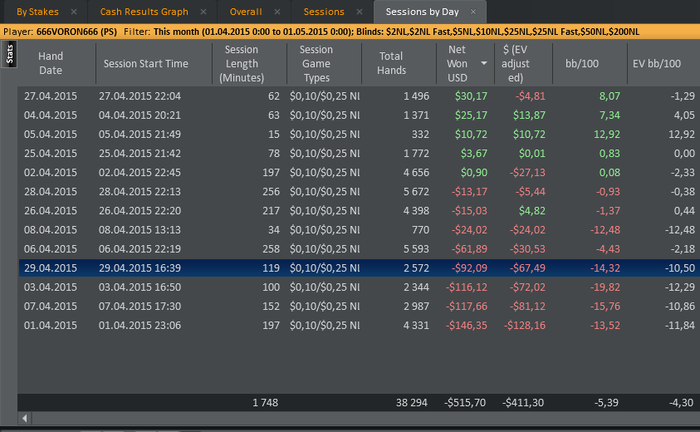Close the By Stakes tab
This screenshot has height=432, width=700.
(x=73, y=12)
